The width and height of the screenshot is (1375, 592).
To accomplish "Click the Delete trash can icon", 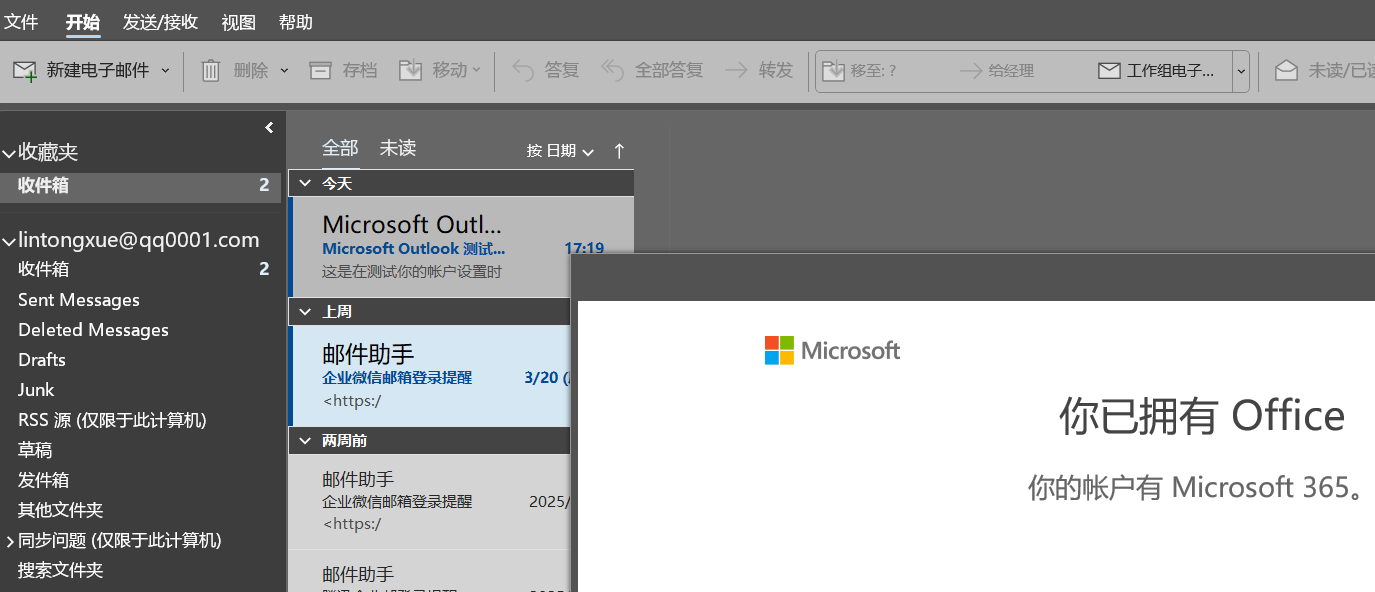I will [211, 71].
